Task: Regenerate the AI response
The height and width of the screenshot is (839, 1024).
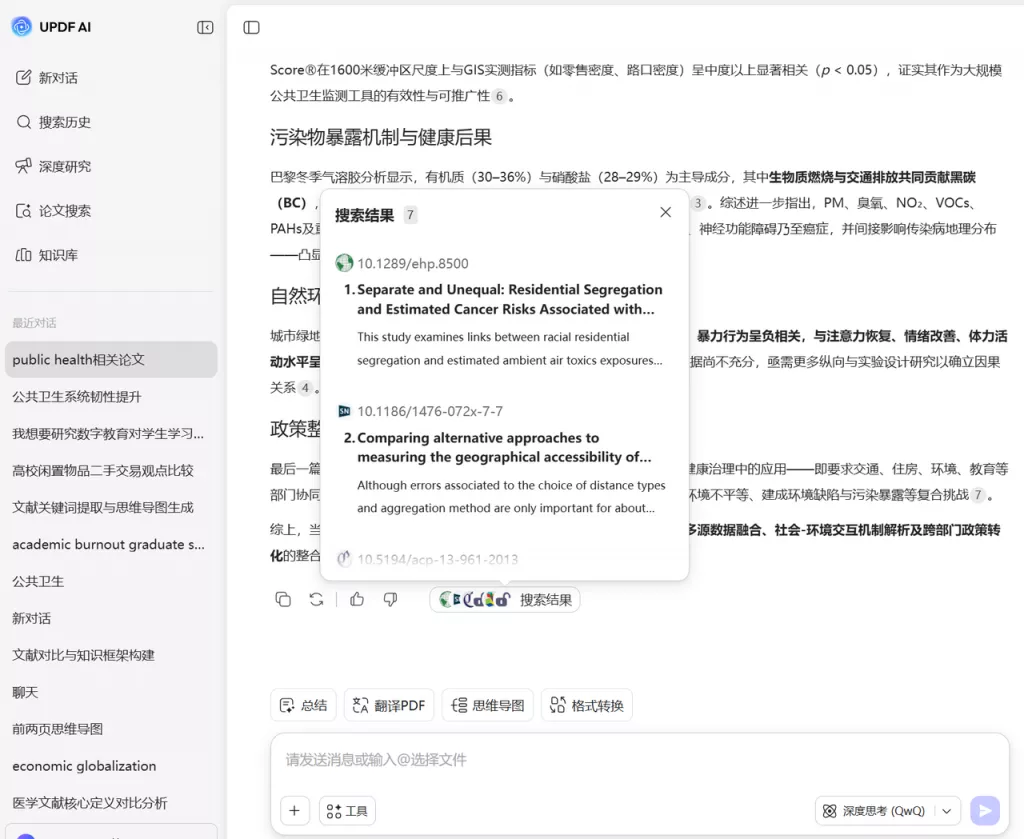Action: [x=316, y=599]
